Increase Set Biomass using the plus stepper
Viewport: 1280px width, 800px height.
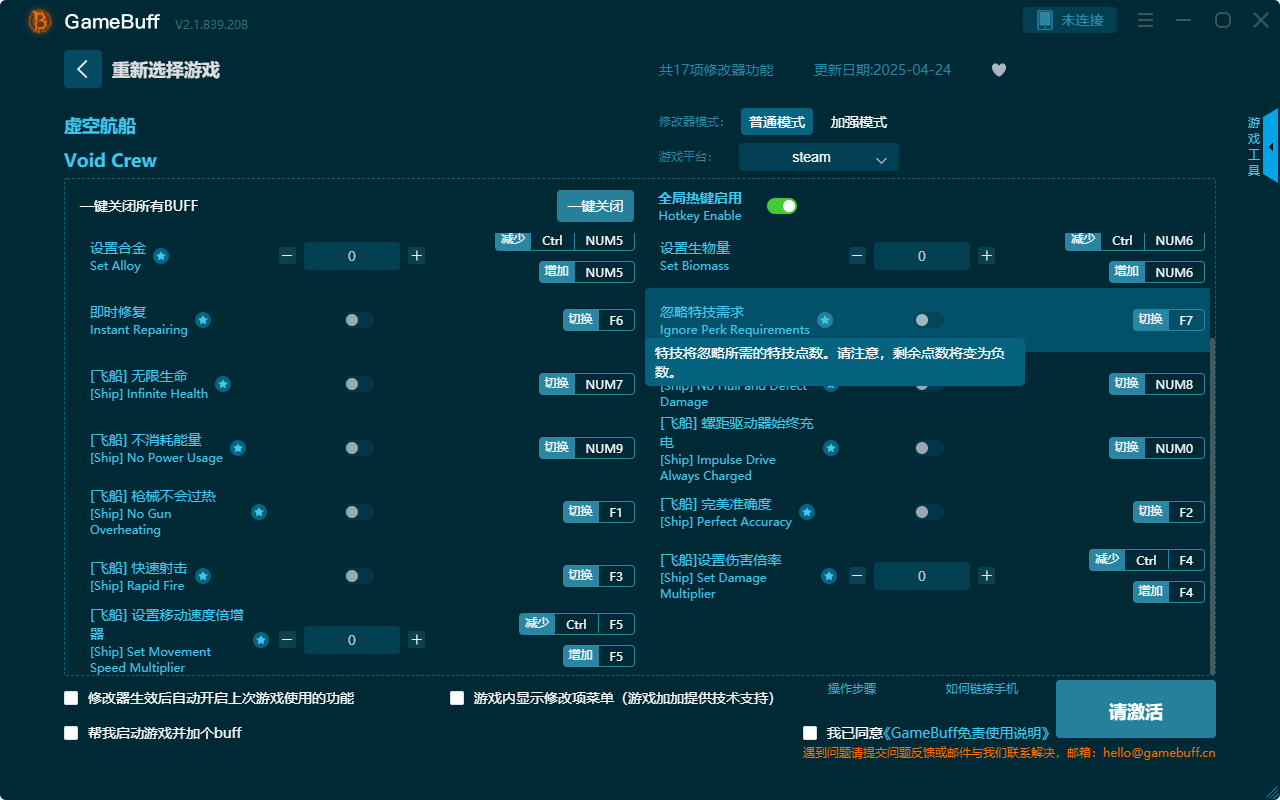986,256
